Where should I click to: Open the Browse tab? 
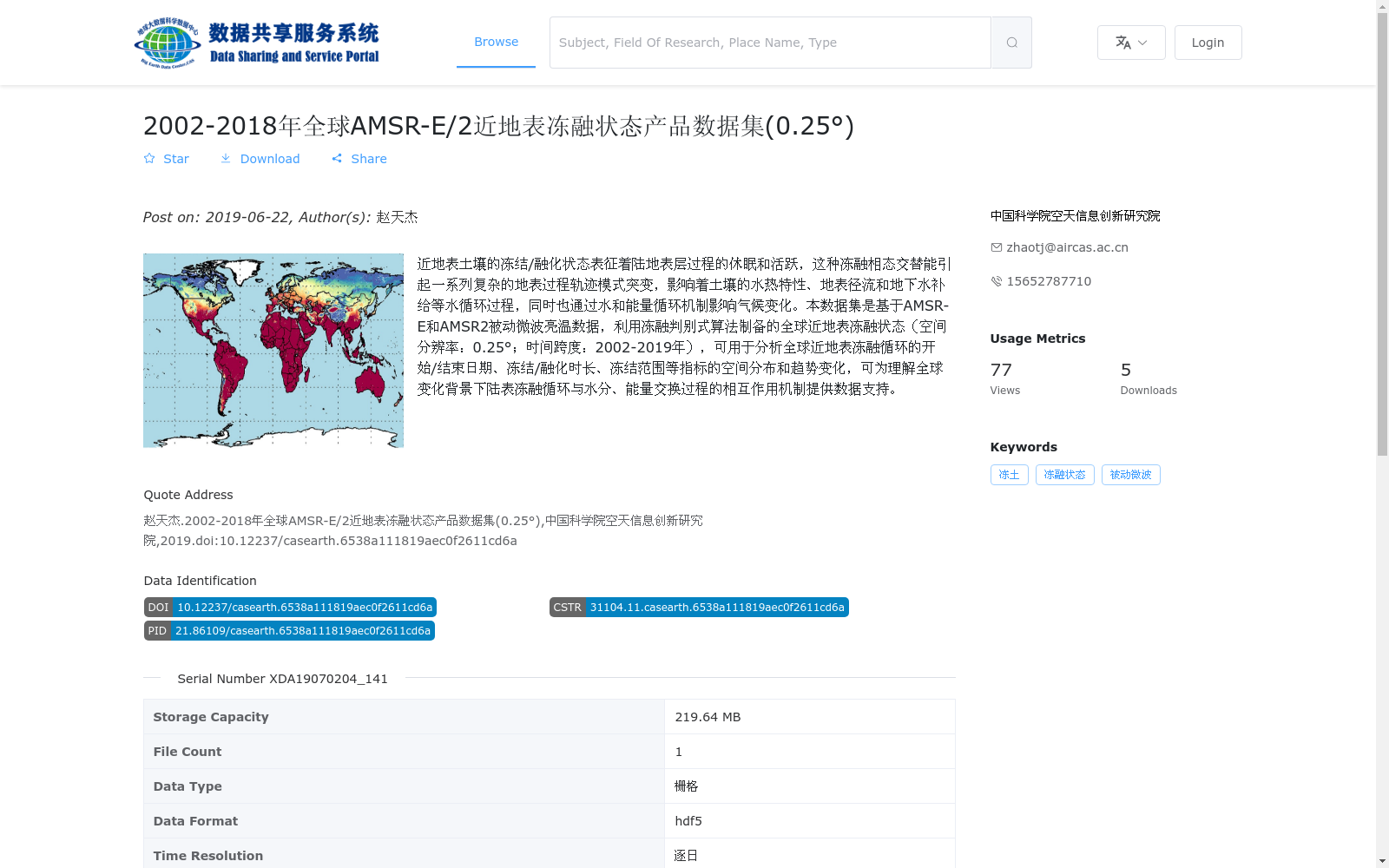pyautogui.click(x=496, y=42)
